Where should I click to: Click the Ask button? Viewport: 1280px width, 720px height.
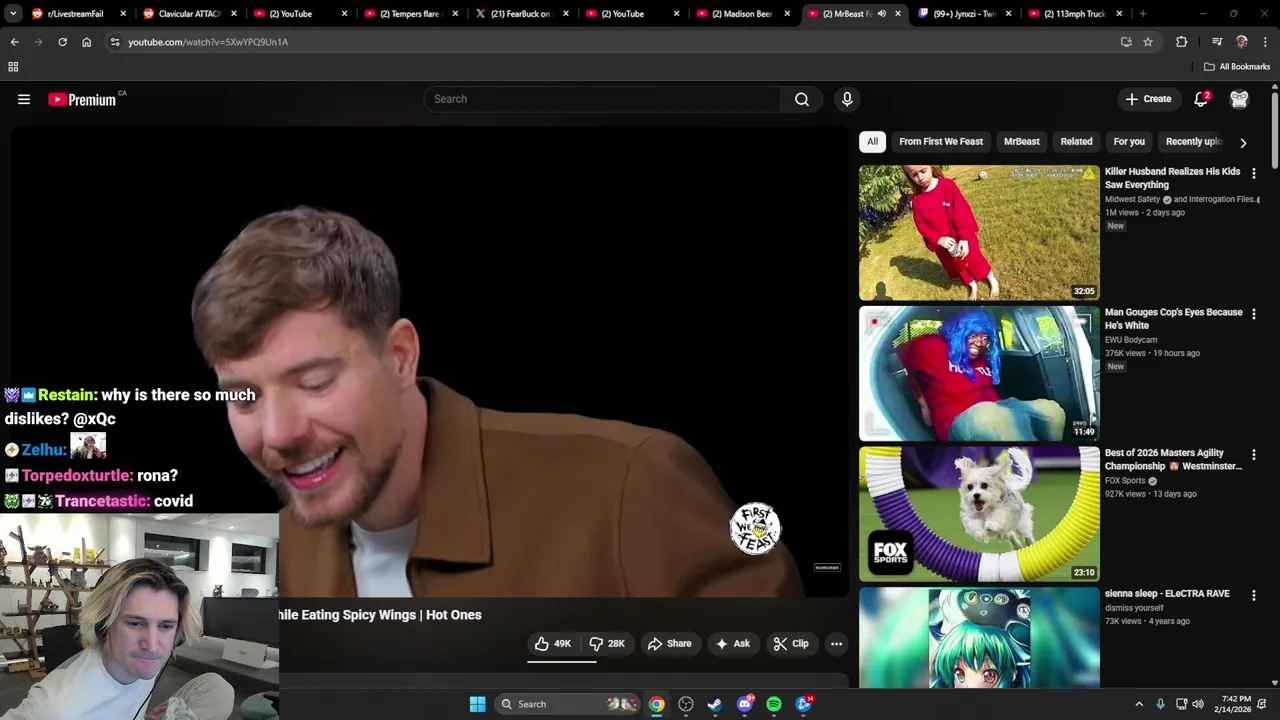tap(732, 644)
